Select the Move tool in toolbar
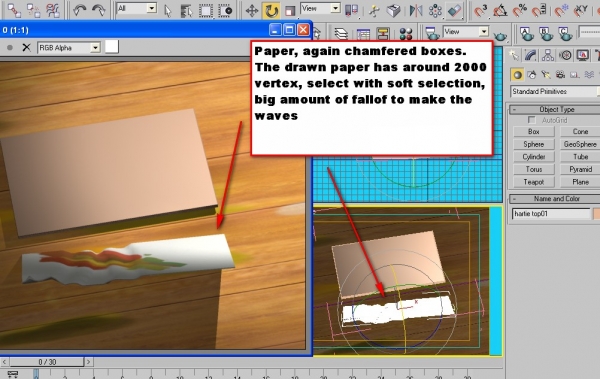The width and height of the screenshot is (600, 379). click(252, 10)
